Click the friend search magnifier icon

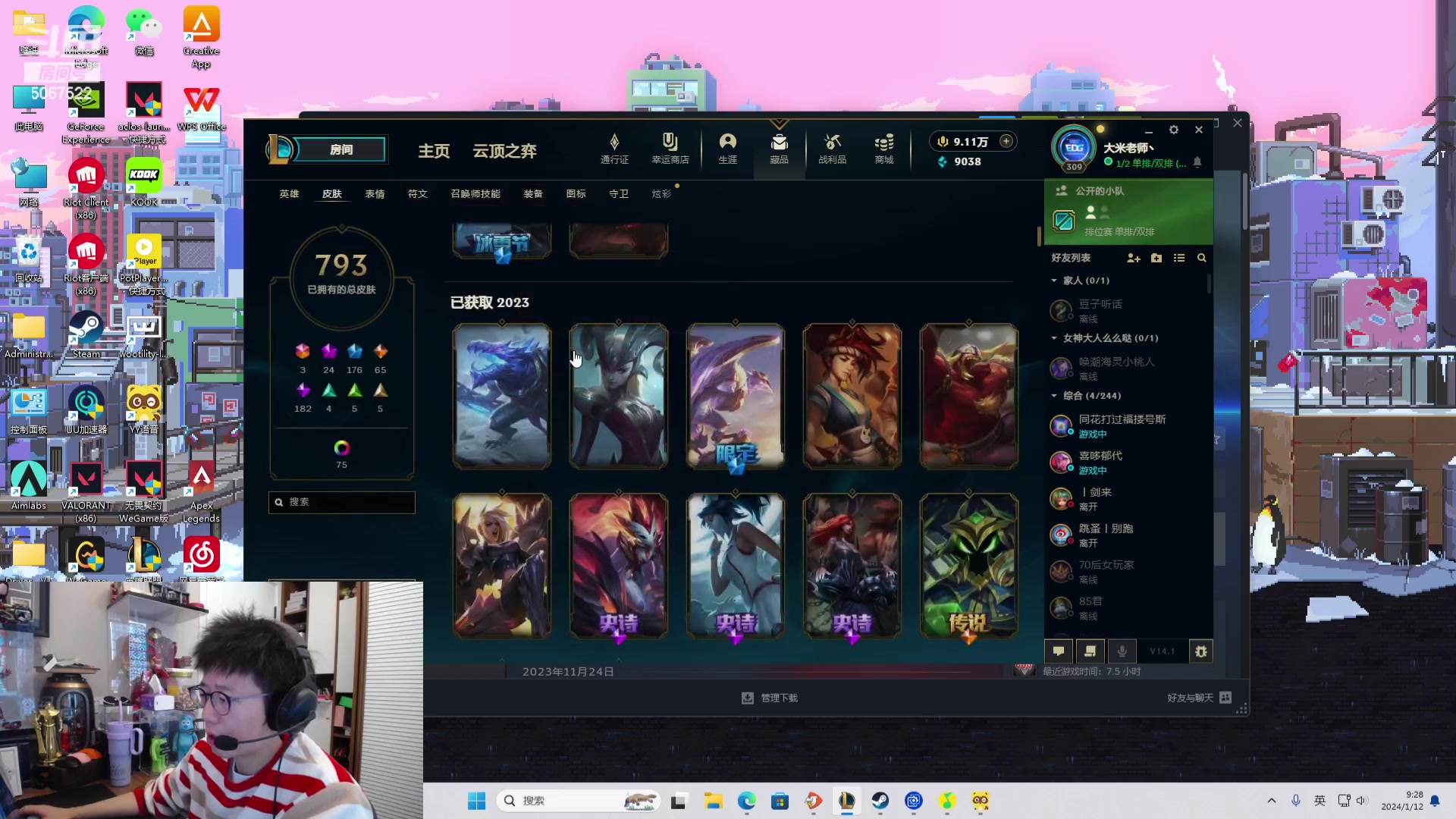(1202, 258)
